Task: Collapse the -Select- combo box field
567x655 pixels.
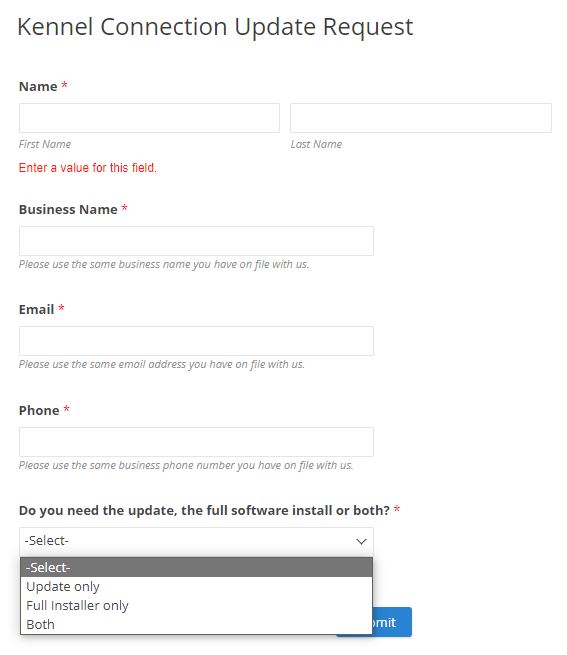Action: [196, 542]
